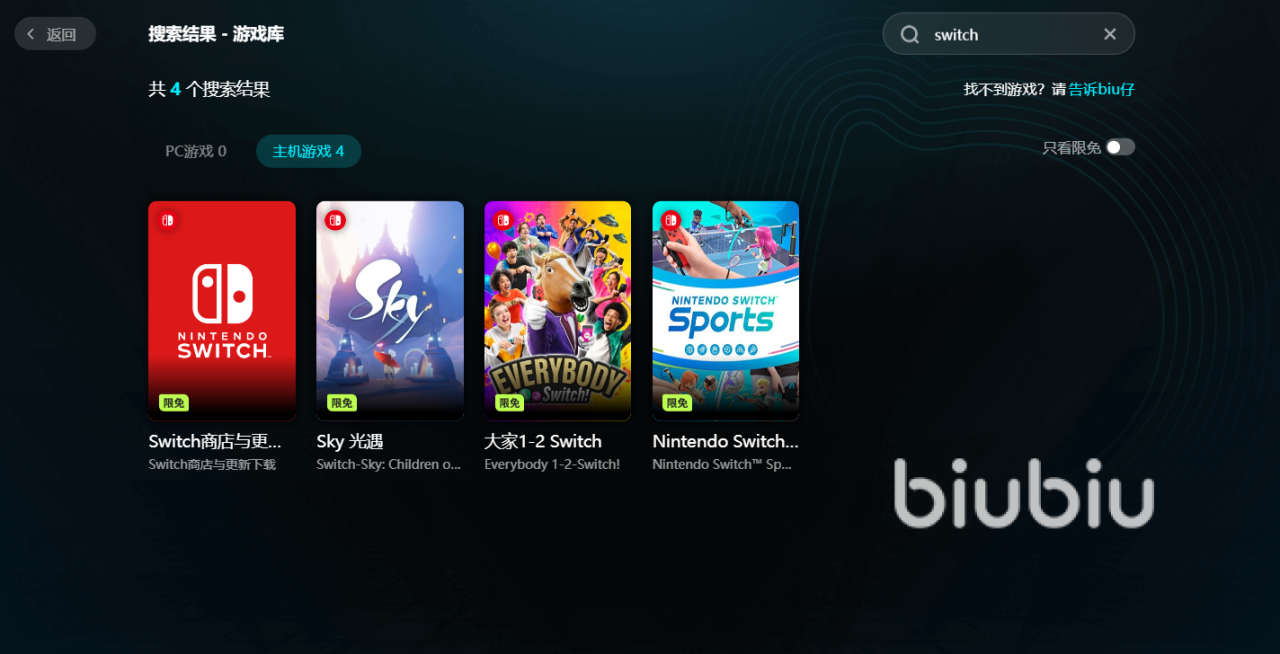Open Nintendo Switch Sports game cover
1280x654 pixels.
(726, 311)
